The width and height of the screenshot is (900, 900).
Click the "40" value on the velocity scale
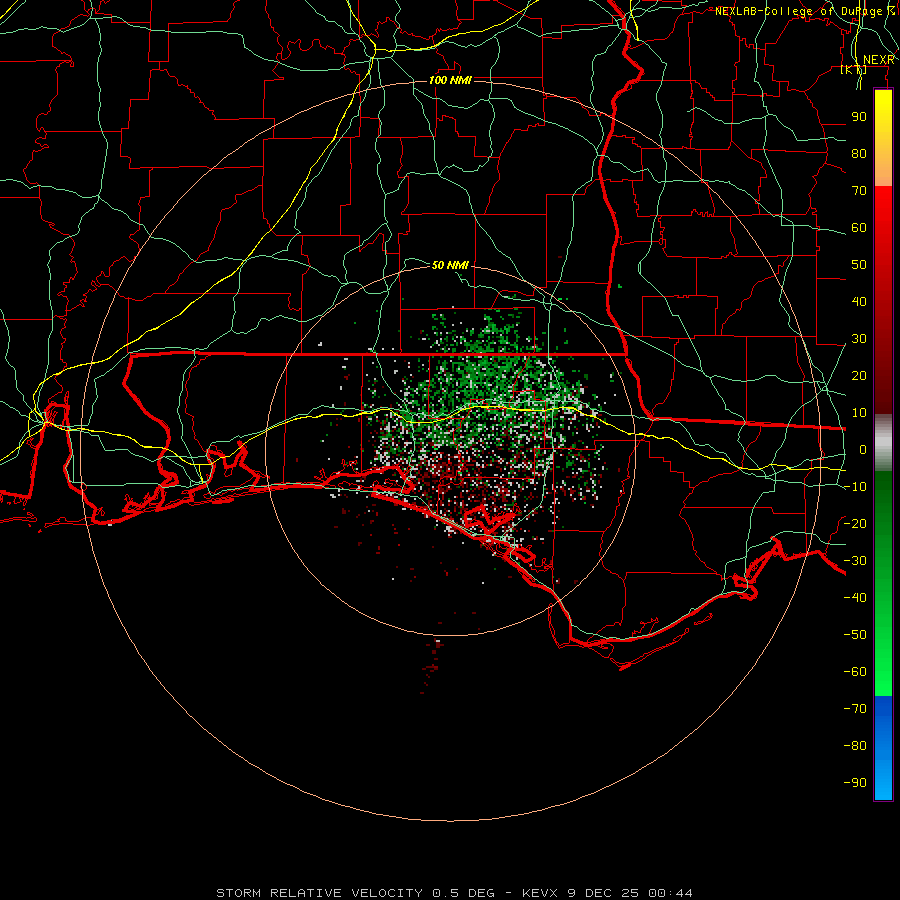(859, 302)
